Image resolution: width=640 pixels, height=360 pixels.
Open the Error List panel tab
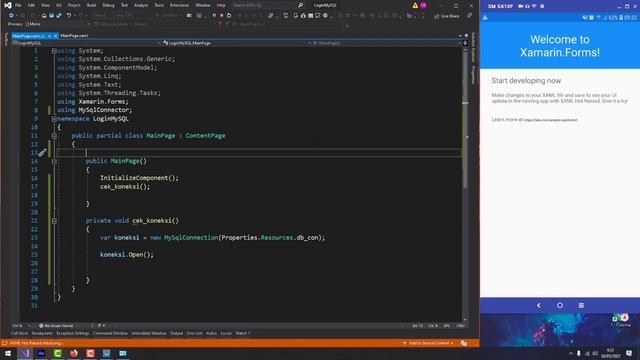[x=195, y=333]
